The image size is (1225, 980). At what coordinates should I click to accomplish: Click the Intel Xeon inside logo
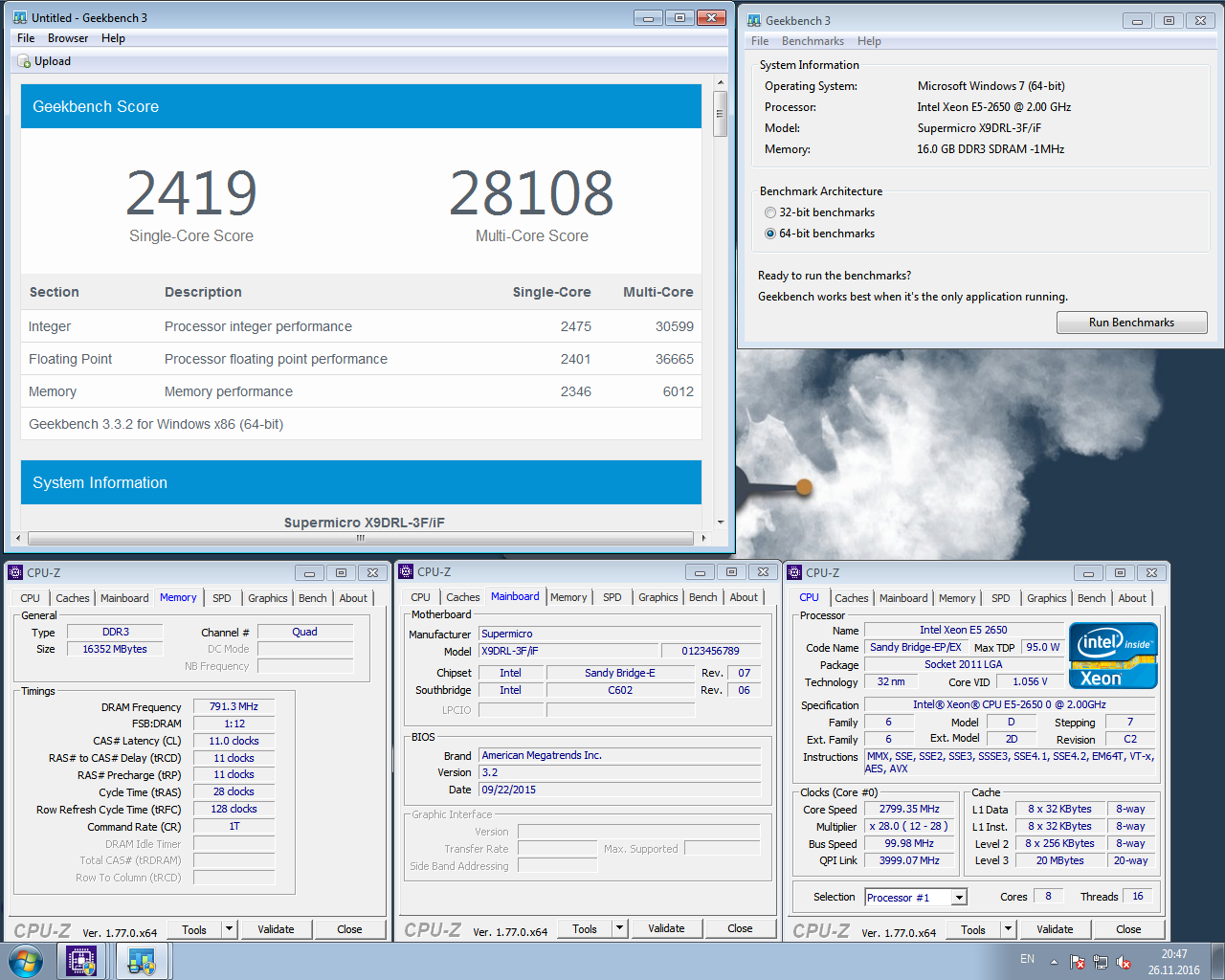pyautogui.click(x=1113, y=656)
